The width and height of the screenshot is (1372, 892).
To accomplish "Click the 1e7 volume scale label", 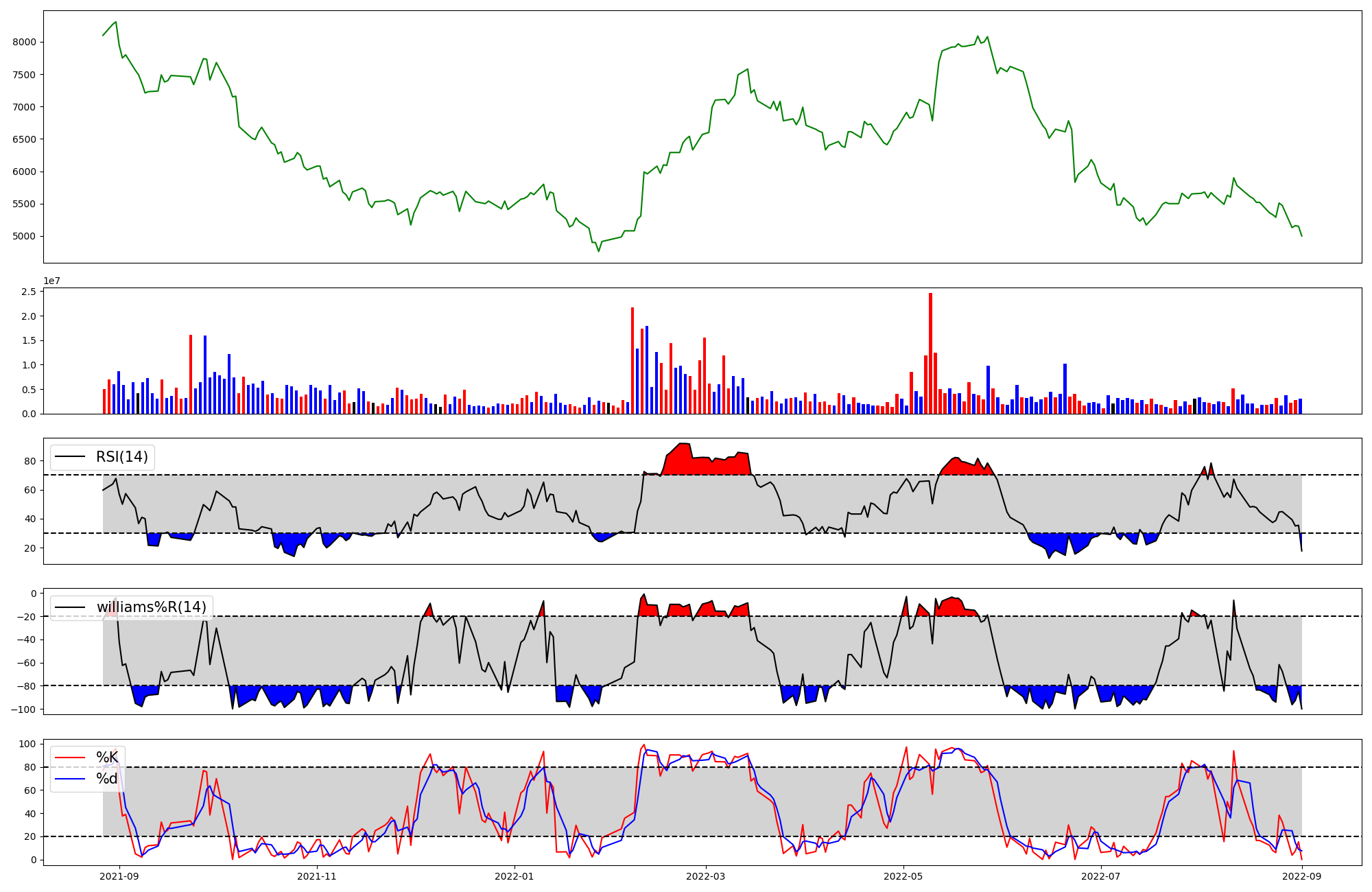I will tap(52, 281).
